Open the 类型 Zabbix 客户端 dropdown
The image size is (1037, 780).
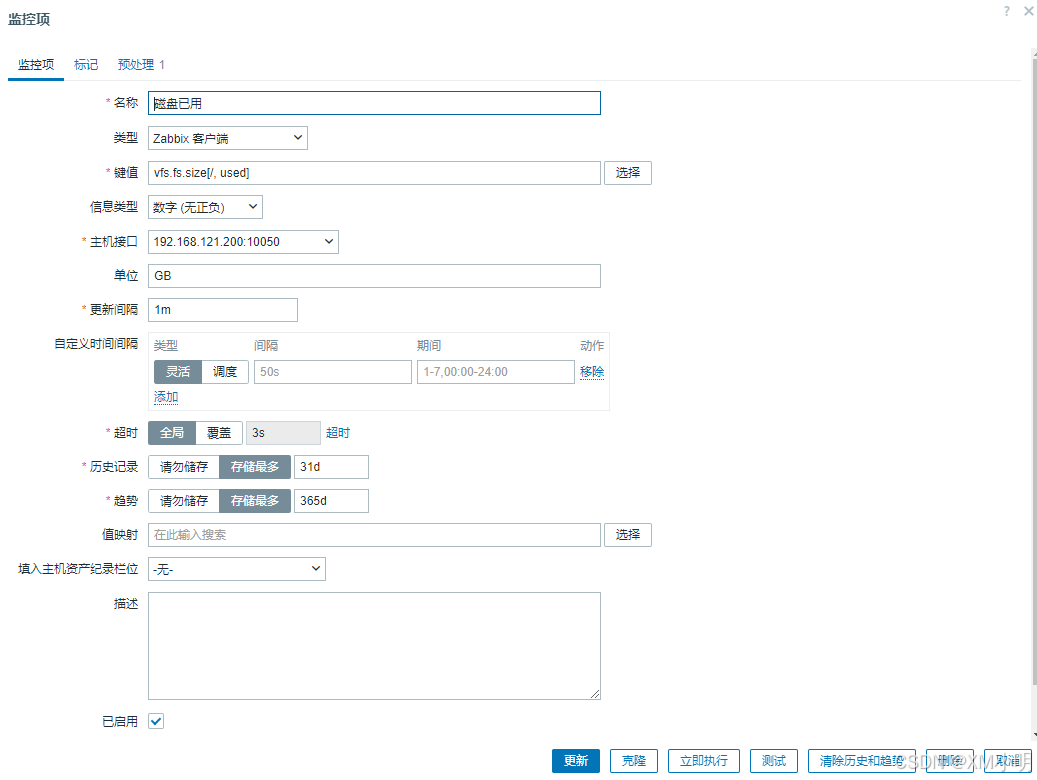(228, 138)
